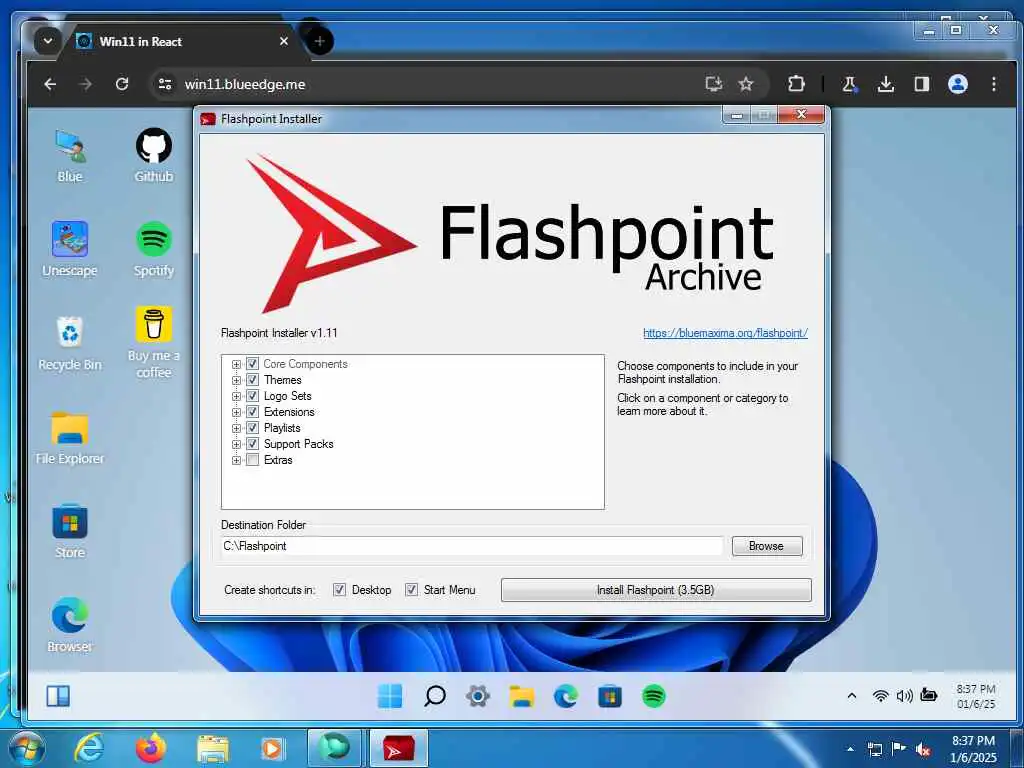The width and height of the screenshot is (1024, 768).
Task: Launch Firefox from Windows 7 taskbar
Action: pyautogui.click(x=151, y=748)
